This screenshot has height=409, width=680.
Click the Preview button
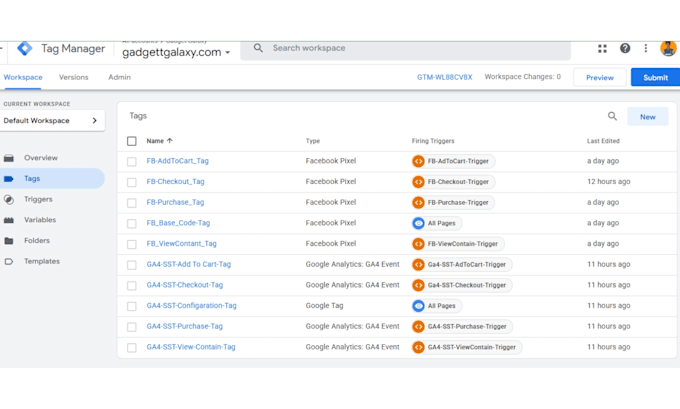[600, 78]
